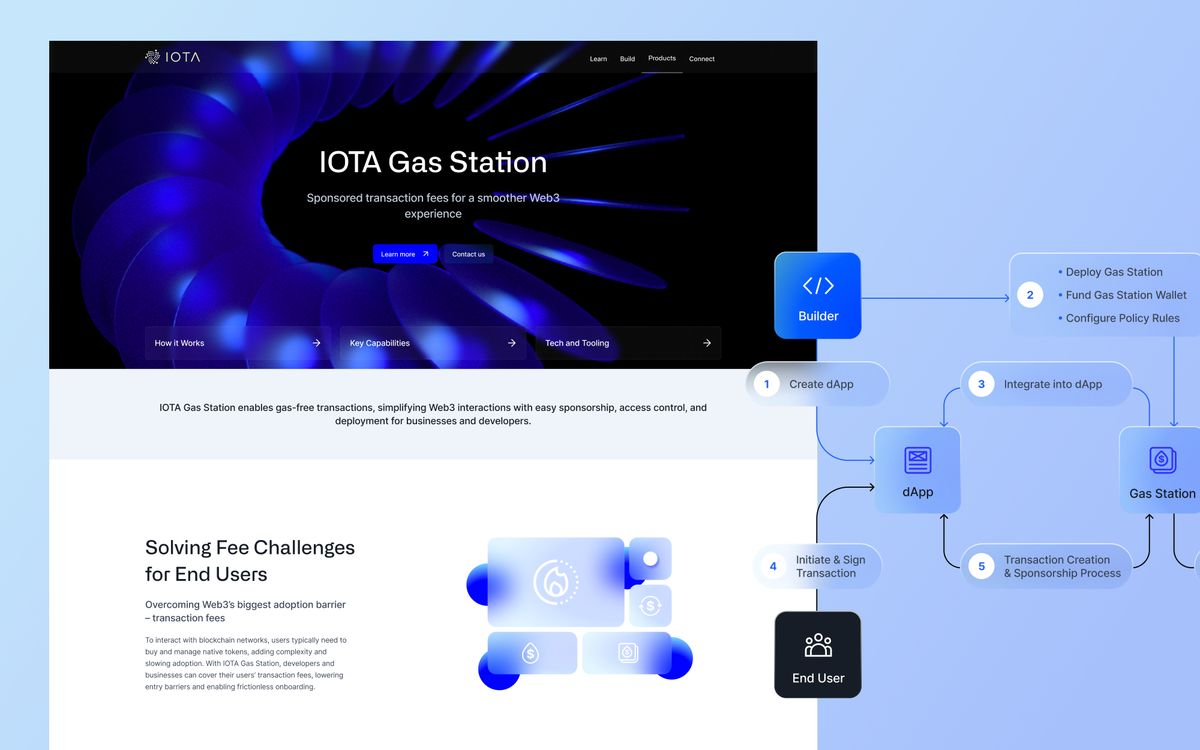Click the gas-free transactions description paragraph

coord(433,414)
